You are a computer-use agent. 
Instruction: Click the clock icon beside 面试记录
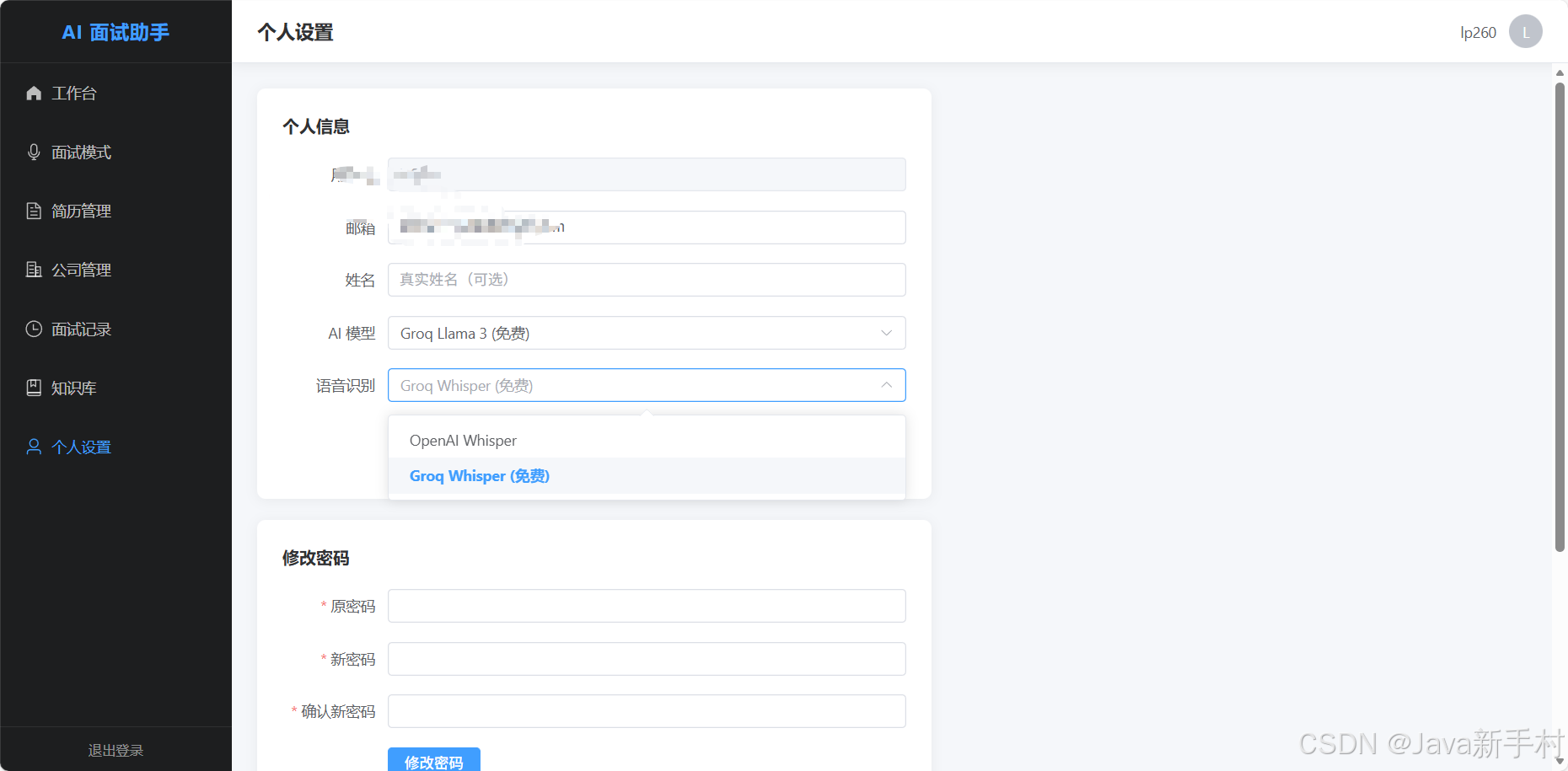click(34, 329)
